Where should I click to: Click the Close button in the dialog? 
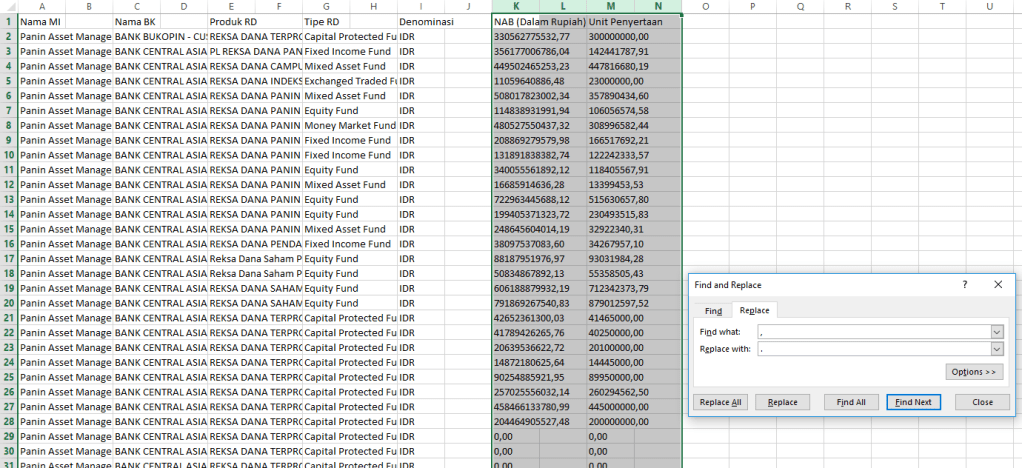coord(982,402)
